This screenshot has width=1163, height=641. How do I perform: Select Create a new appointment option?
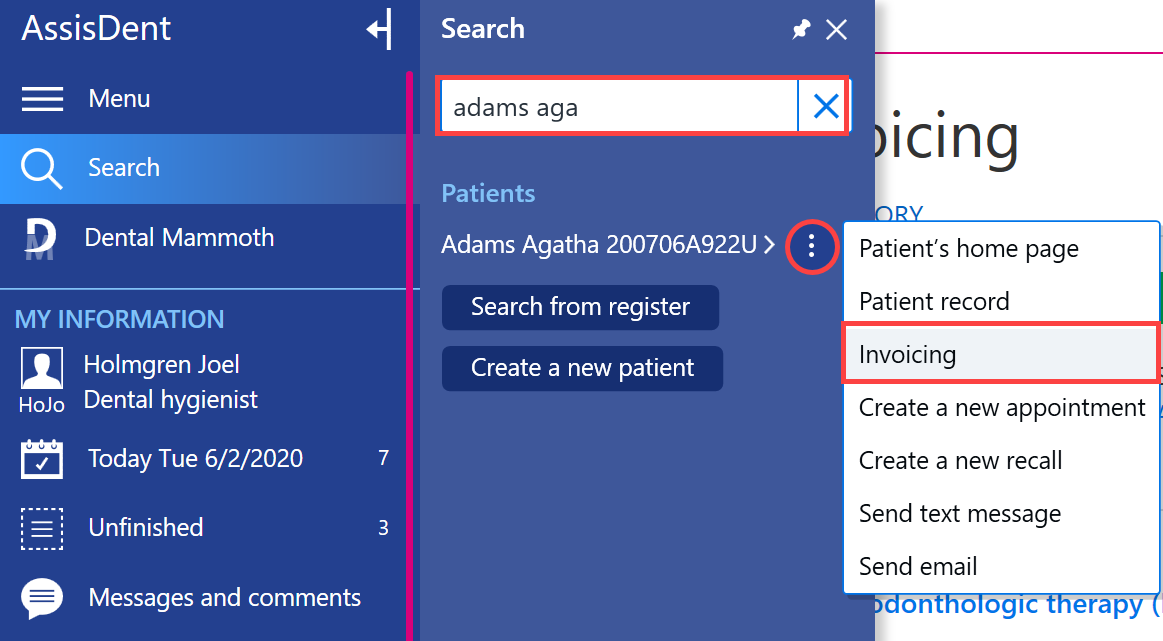pyautogui.click(x=1001, y=407)
